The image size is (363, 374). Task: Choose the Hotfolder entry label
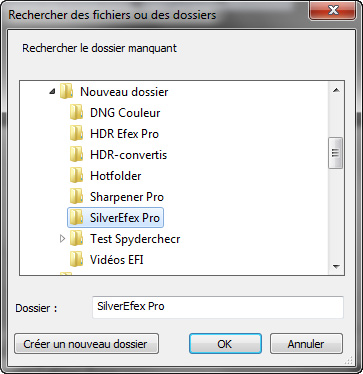116,176
